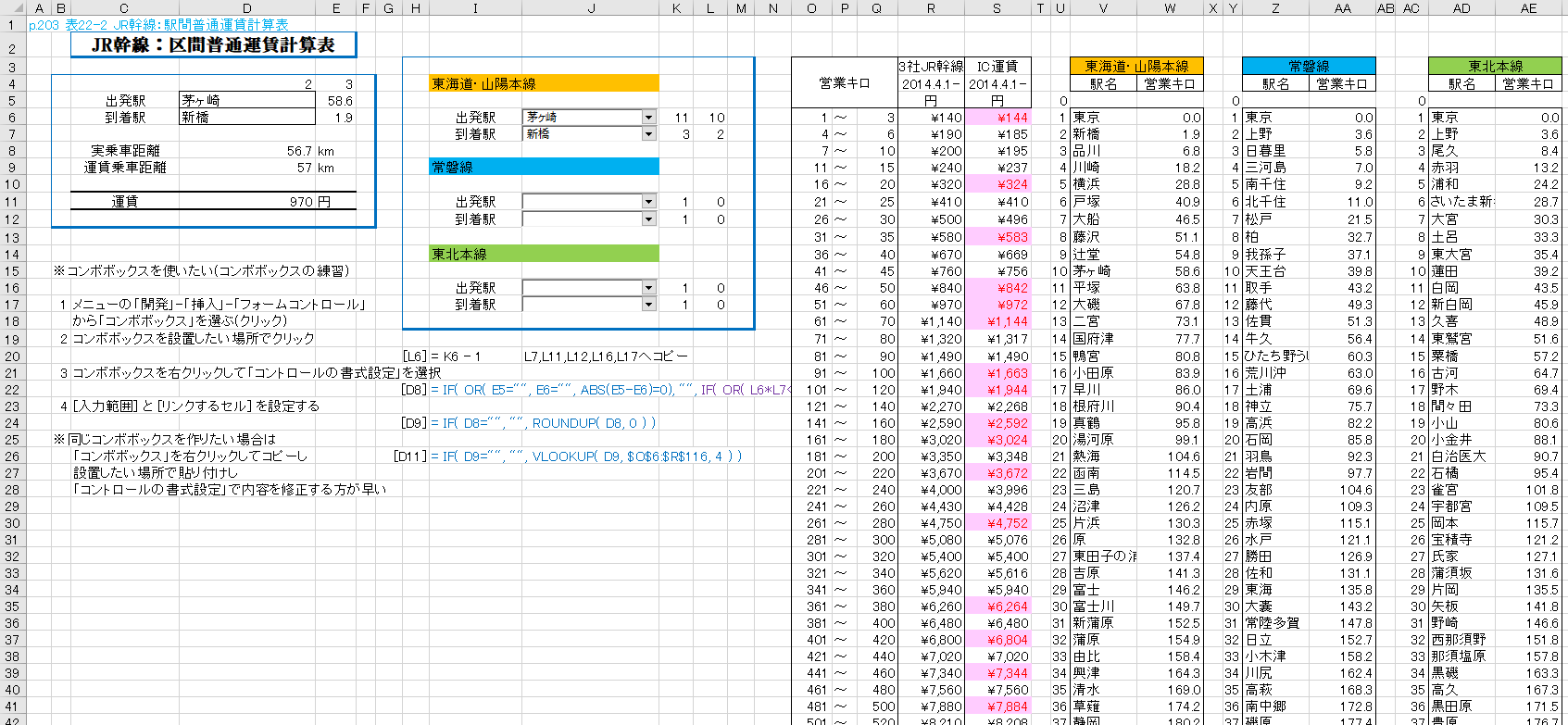Select the 運賃乗車距離 value 57
Image resolution: width=1568 pixels, height=725 pixels.
click(247, 168)
